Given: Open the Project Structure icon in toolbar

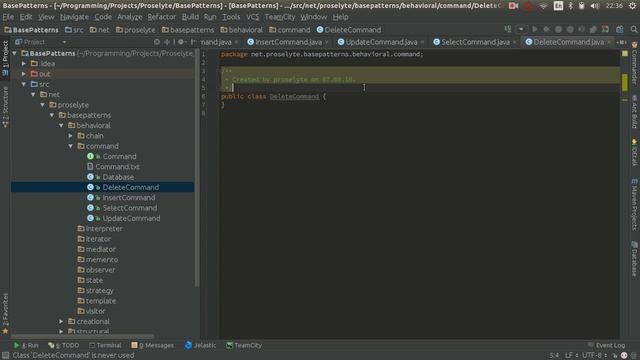Looking at the screenshot, I should click(x=620, y=29).
